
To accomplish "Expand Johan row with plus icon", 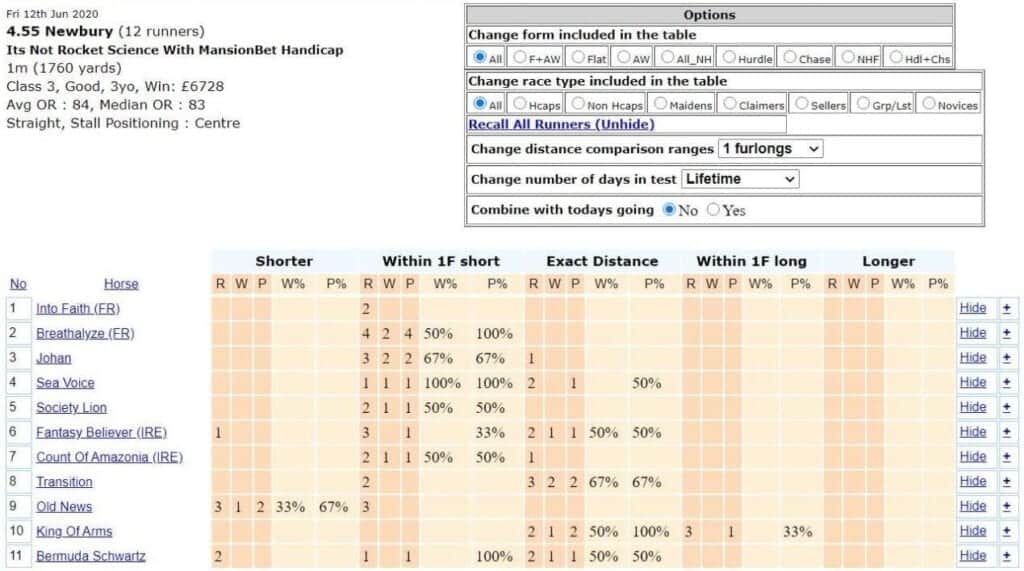I will (1006, 358).
